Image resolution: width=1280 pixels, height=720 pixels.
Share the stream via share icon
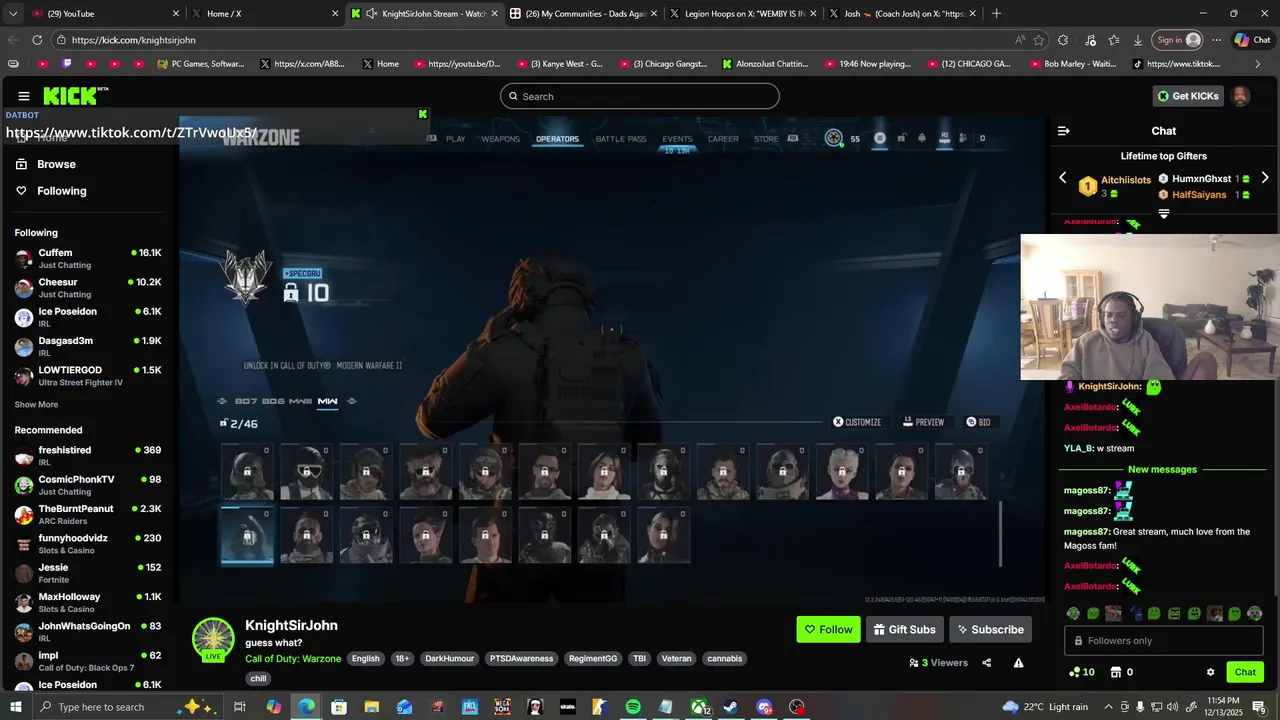987,663
